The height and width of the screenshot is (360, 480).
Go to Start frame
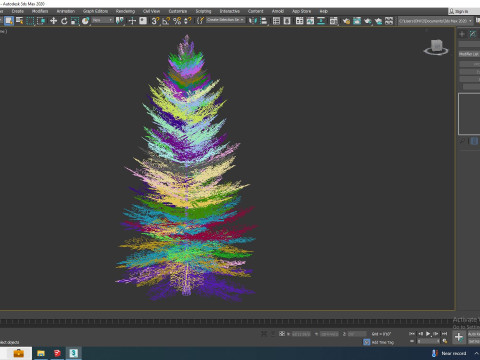[x=412, y=333]
